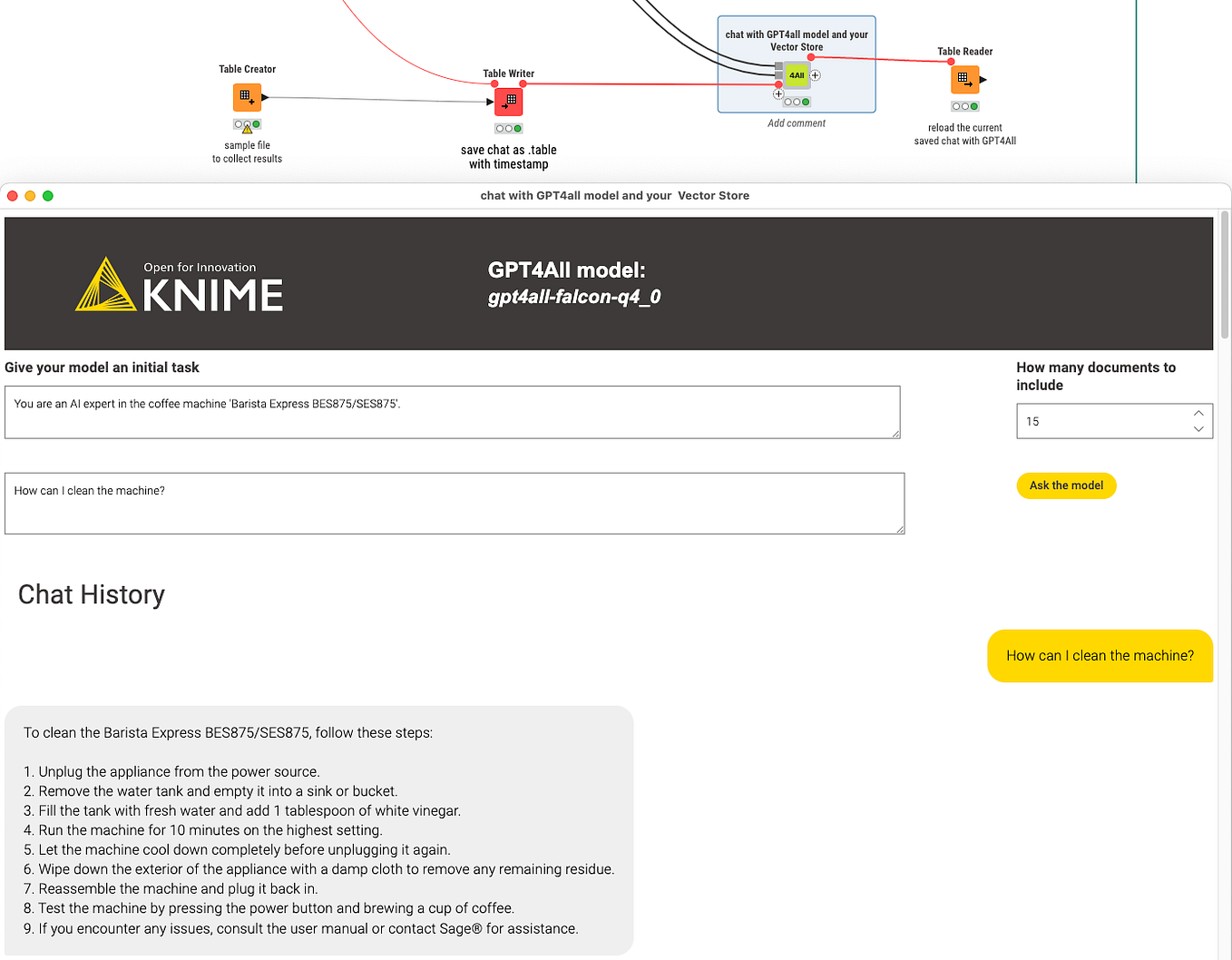Click the Add comment label on chat node

[796, 122]
